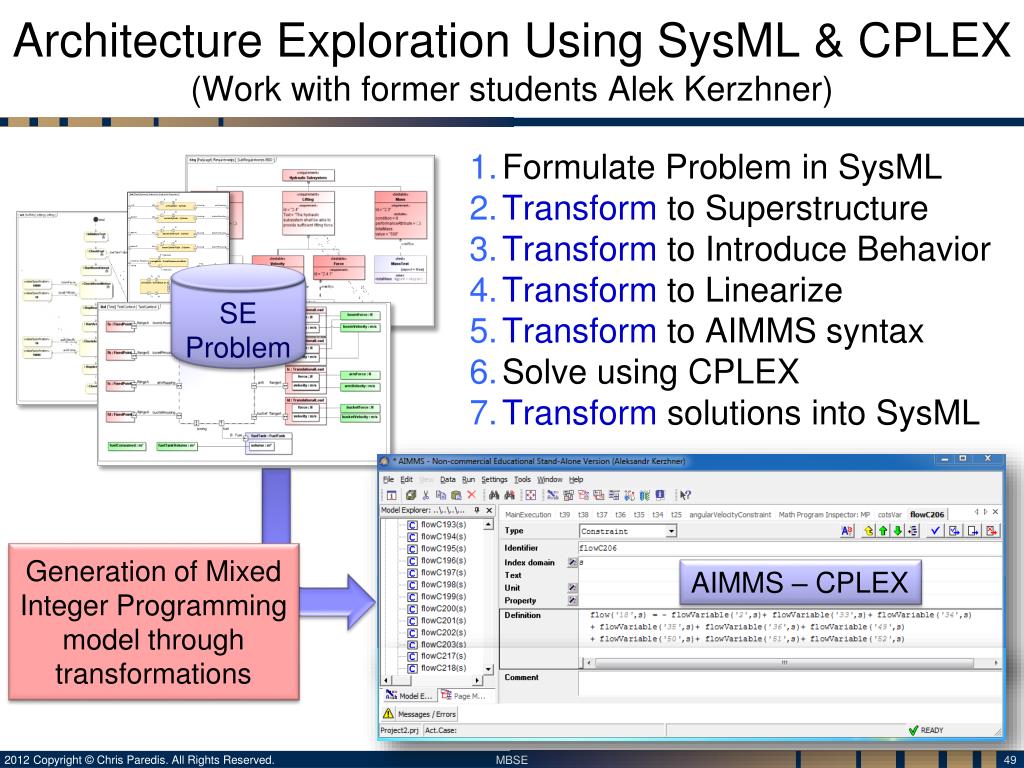Open the Window menu
This screenshot has height=768, width=1024.
click(x=550, y=479)
